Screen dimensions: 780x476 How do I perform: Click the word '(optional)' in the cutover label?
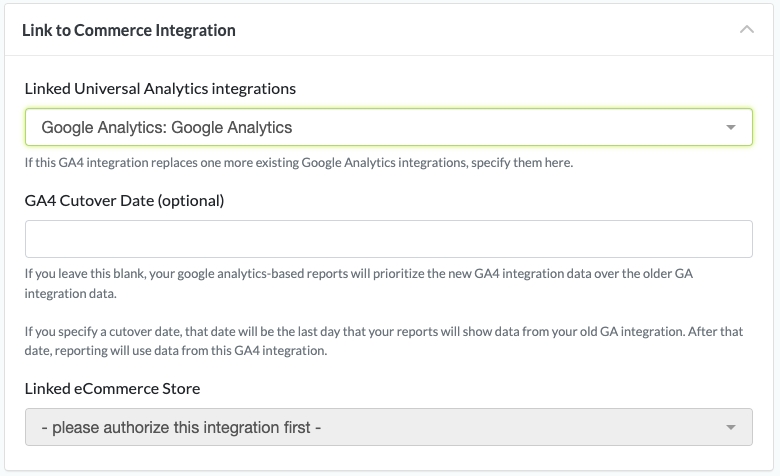coord(189,200)
